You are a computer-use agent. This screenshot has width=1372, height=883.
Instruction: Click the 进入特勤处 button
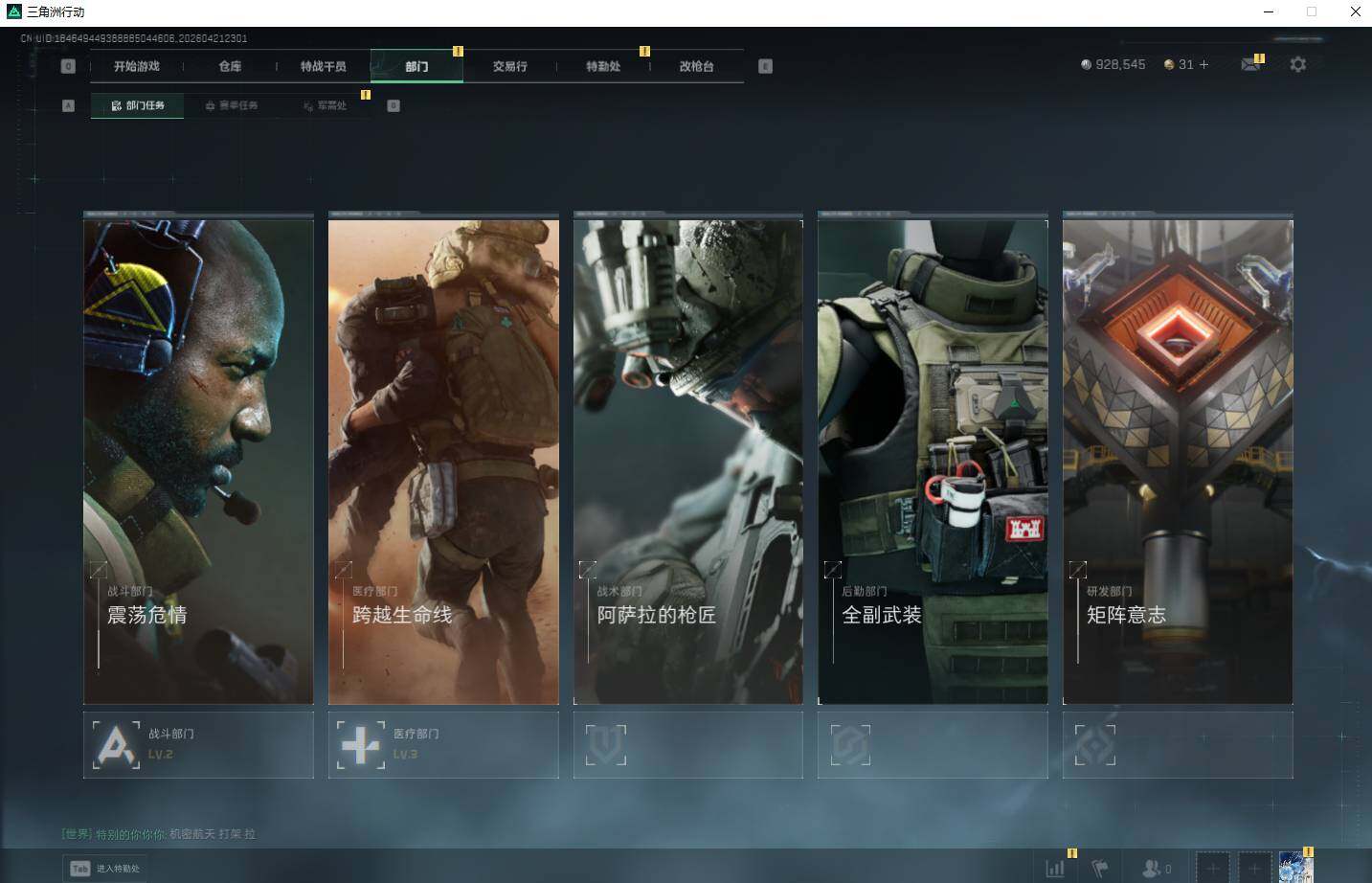tap(105, 869)
